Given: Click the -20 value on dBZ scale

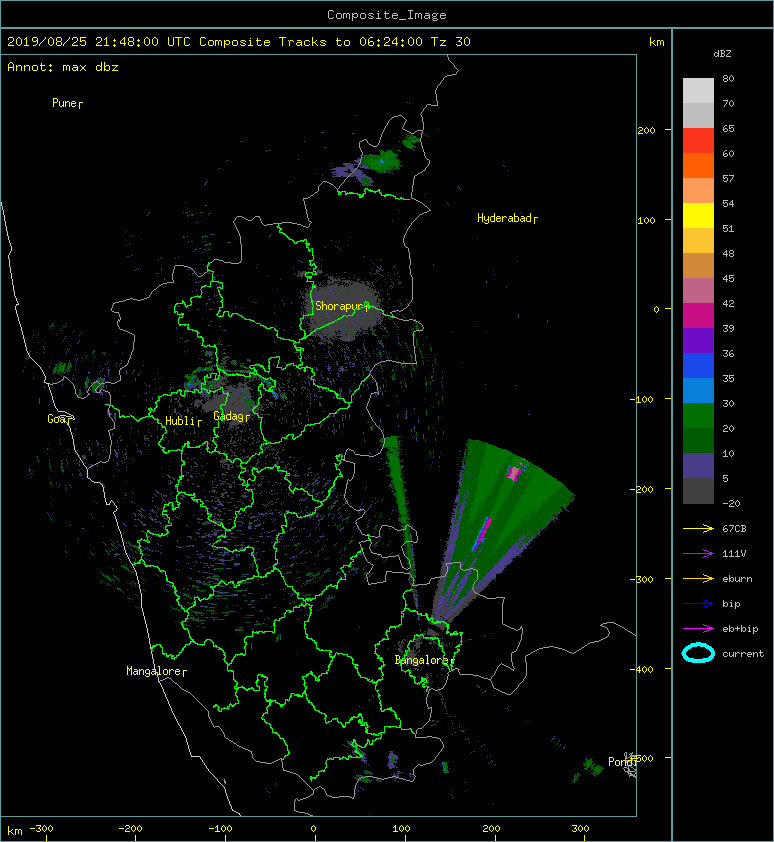Looking at the screenshot, I should [x=731, y=504].
